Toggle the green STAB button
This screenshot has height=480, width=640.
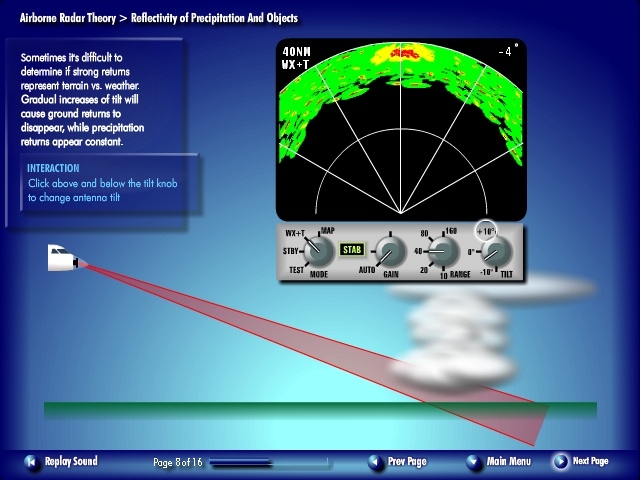point(352,250)
